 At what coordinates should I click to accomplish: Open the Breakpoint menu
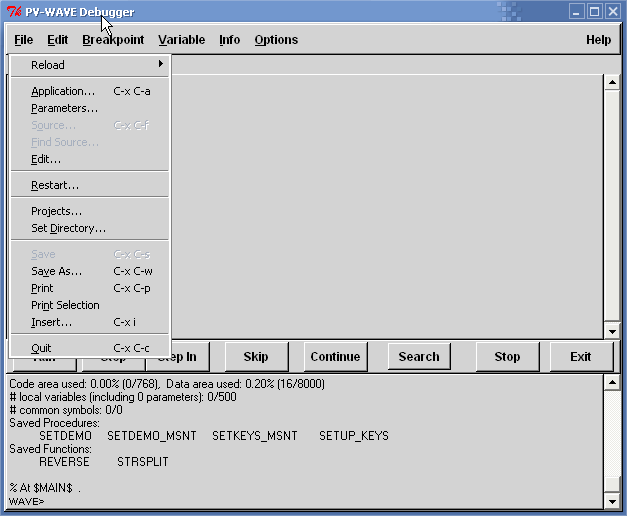click(x=113, y=40)
